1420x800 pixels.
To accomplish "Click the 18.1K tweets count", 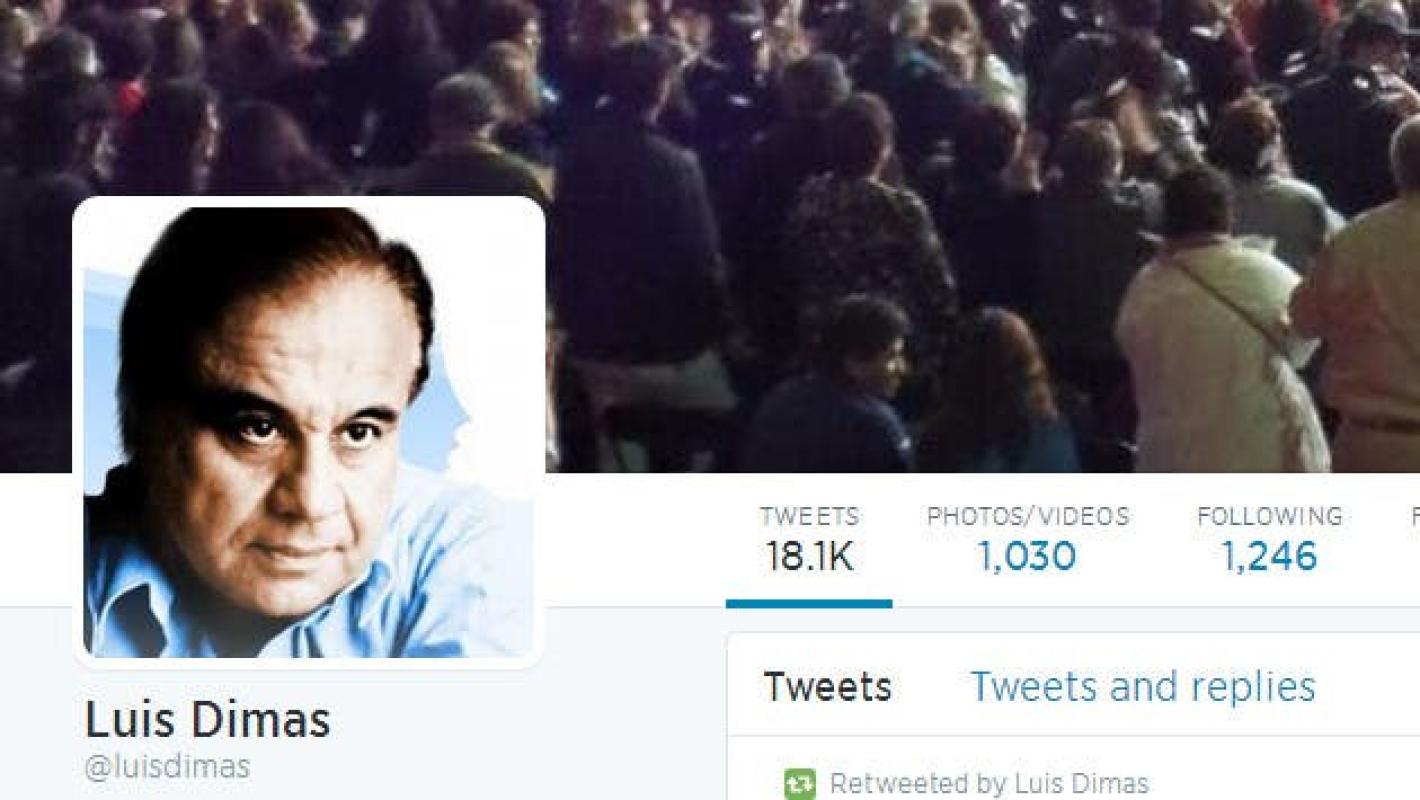I will click(809, 557).
